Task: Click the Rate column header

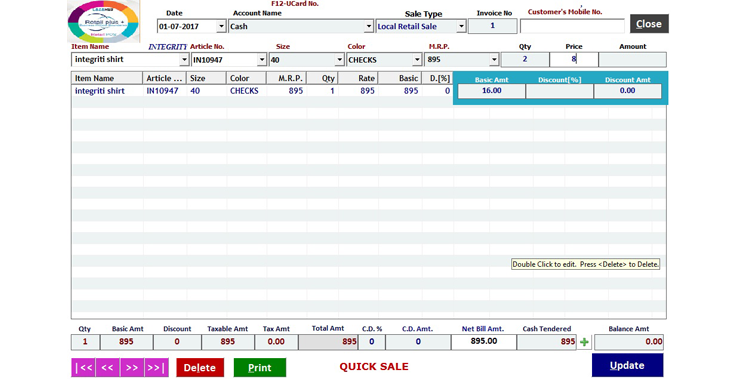Action: [x=358, y=78]
